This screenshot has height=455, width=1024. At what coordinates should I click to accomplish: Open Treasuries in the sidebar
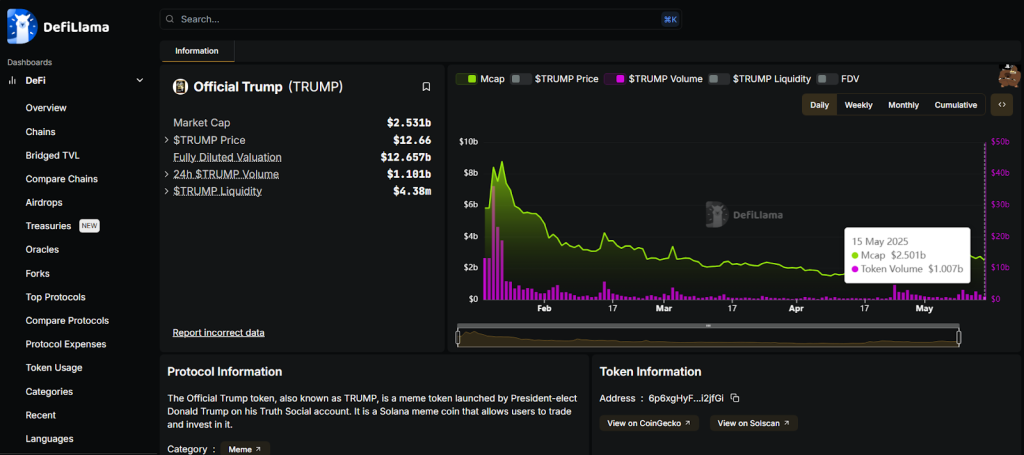tap(48, 226)
